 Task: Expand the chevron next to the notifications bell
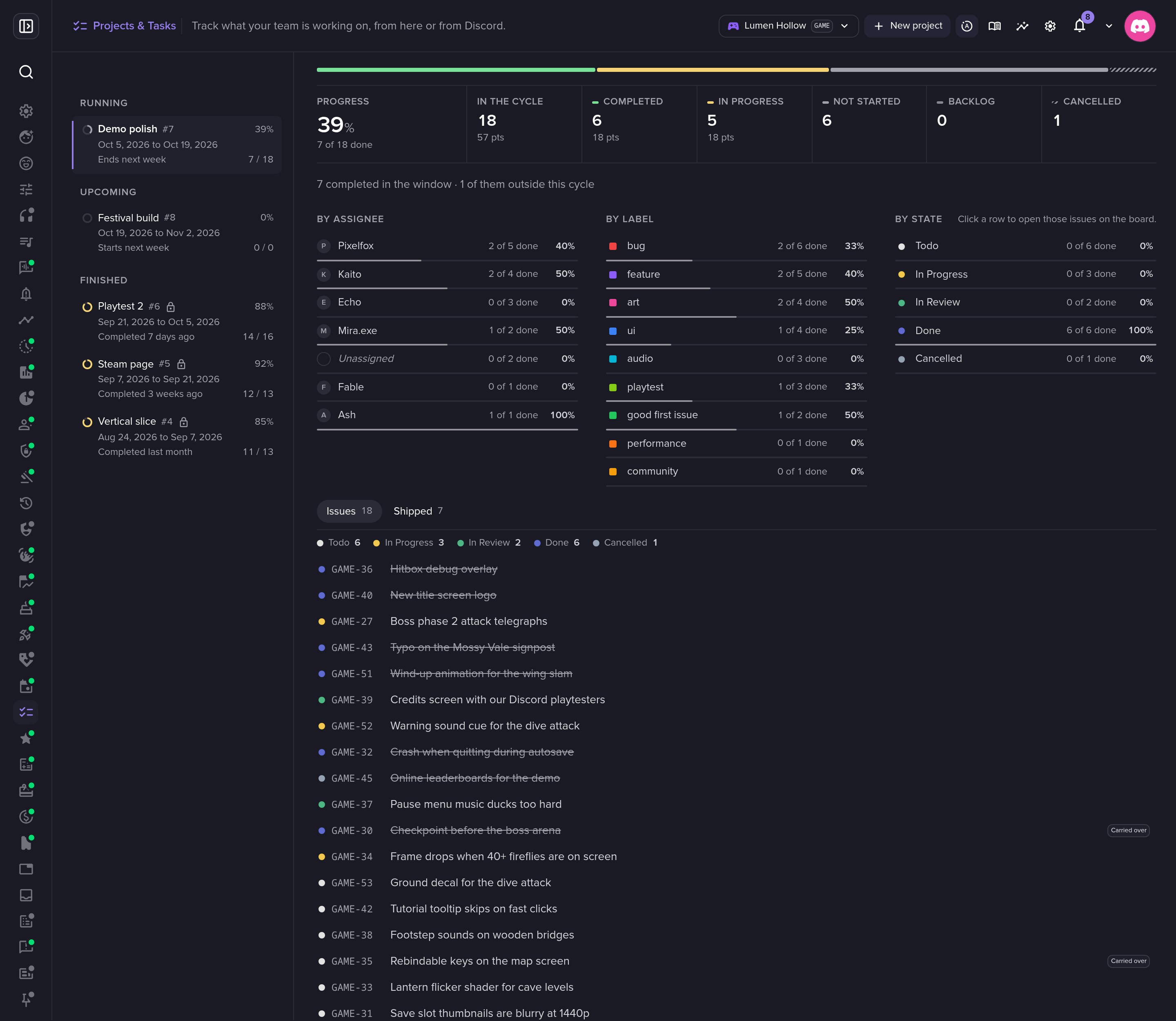click(x=1109, y=26)
